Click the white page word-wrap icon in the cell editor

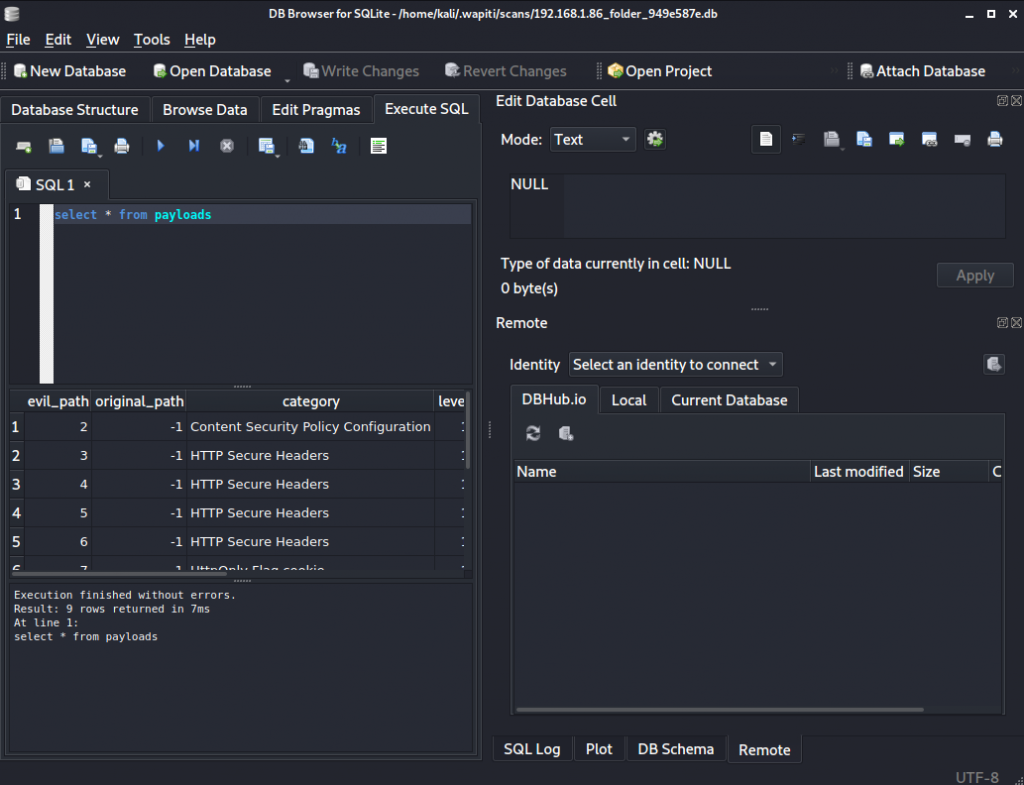click(766, 139)
